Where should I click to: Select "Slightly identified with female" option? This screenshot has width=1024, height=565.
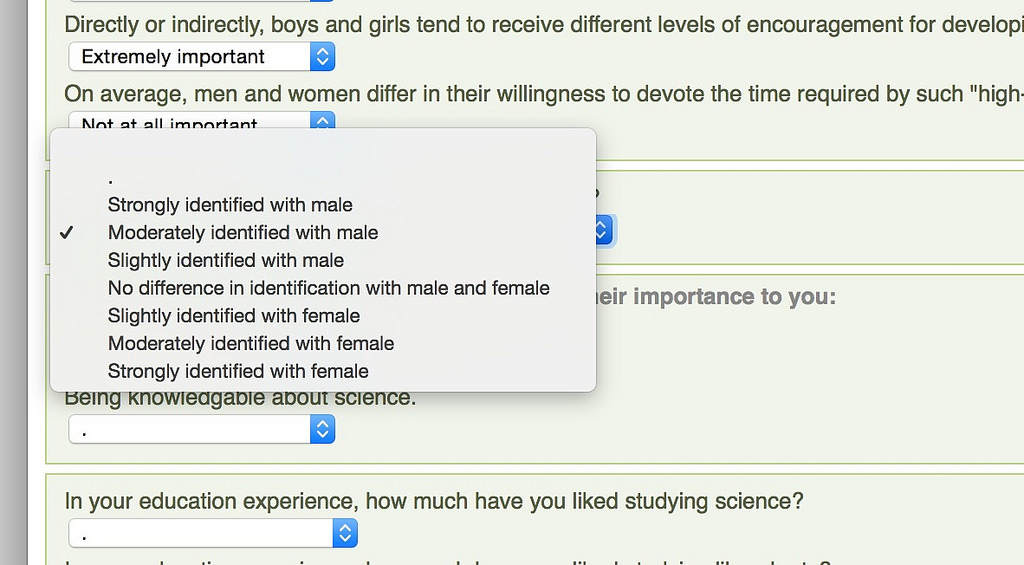pyautogui.click(x=234, y=316)
